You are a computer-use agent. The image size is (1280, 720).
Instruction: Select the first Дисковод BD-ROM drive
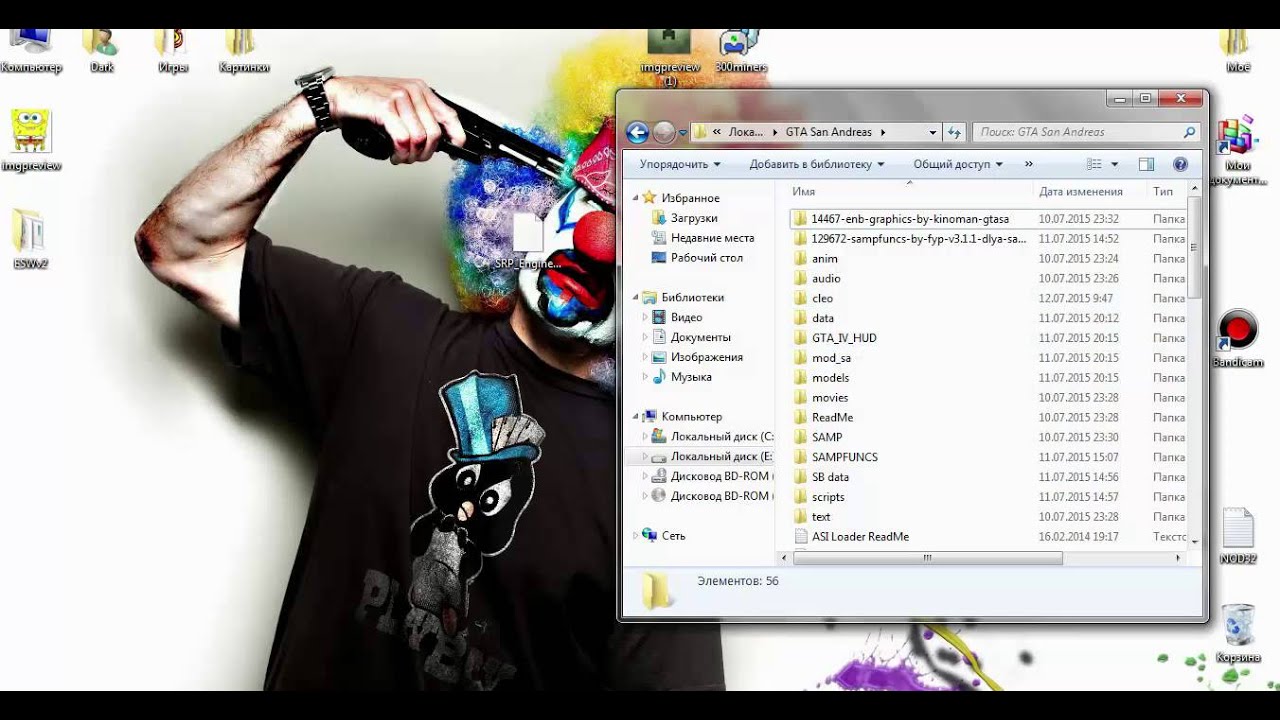point(711,476)
